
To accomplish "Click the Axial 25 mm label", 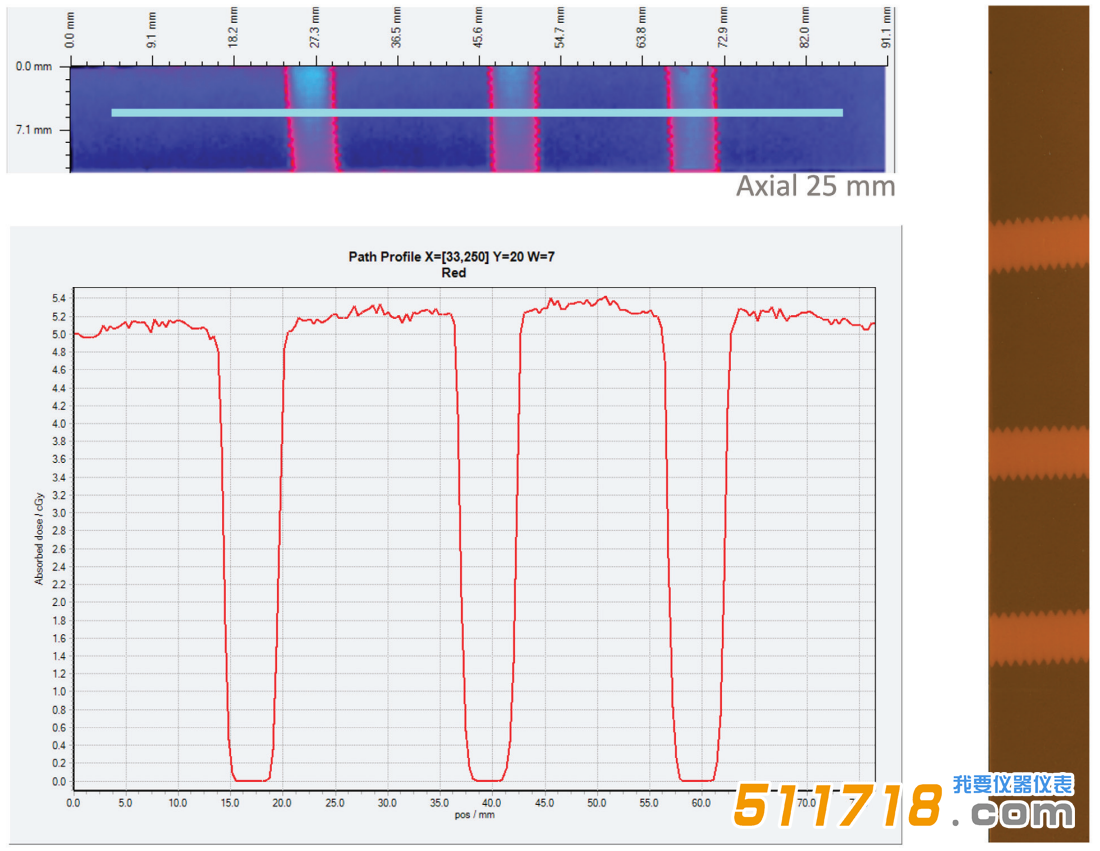I will click(815, 187).
